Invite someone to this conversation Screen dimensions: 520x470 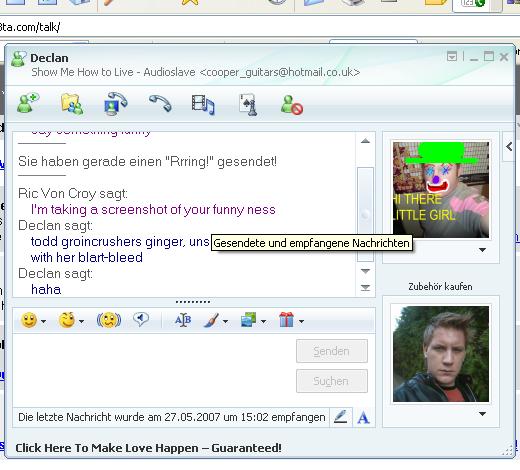point(28,104)
